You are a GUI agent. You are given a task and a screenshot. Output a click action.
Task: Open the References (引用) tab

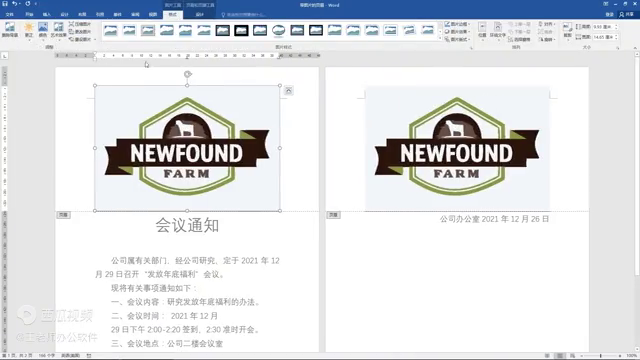[100, 15]
